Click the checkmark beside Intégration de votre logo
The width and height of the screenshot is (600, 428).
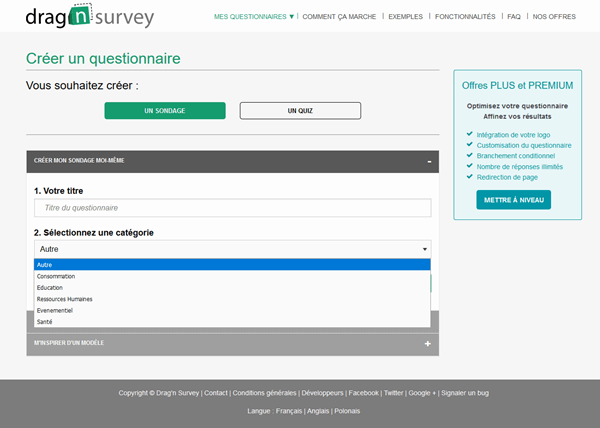click(x=470, y=134)
